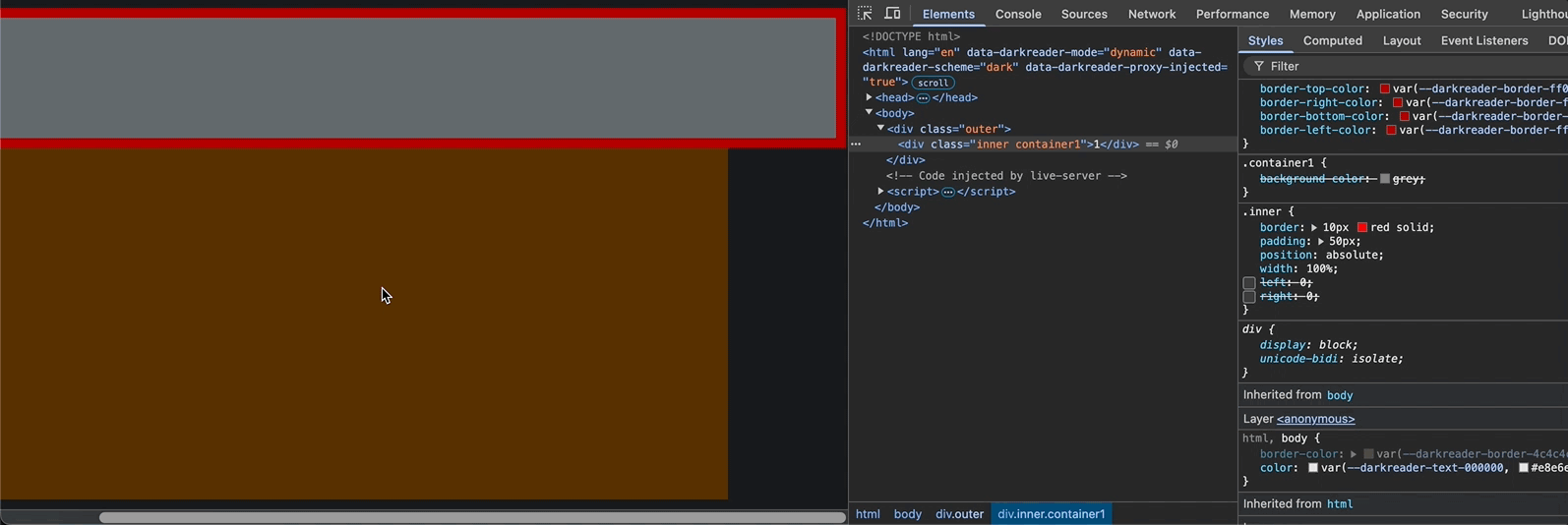
Task: Expand the border shorthand triangle
Action: (x=1314, y=228)
